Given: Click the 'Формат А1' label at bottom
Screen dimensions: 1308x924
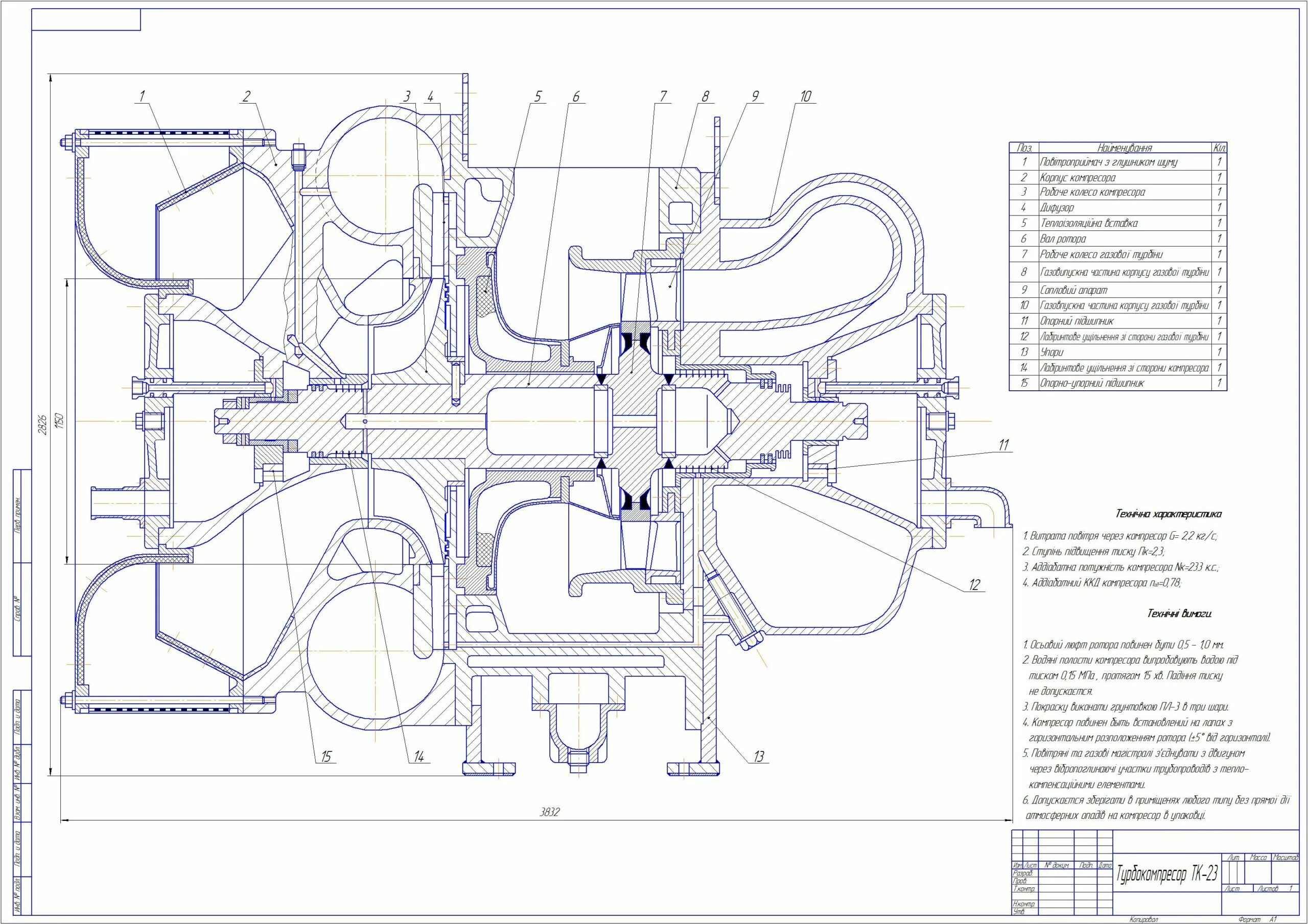Looking at the screenshot, I should coord(1259,919).
